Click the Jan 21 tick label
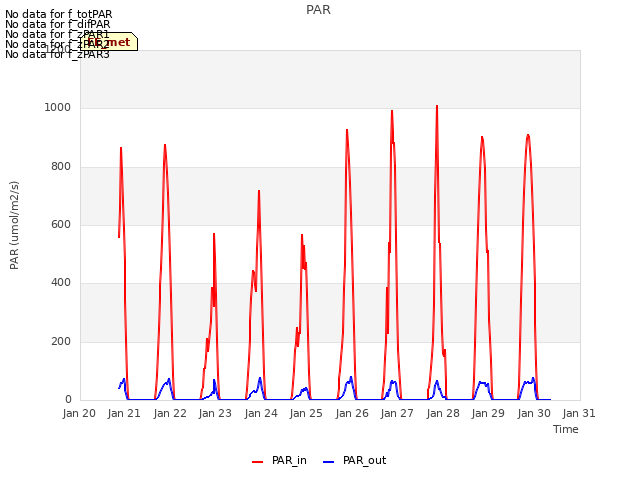The image size is (640, 480). click(124, 413)
